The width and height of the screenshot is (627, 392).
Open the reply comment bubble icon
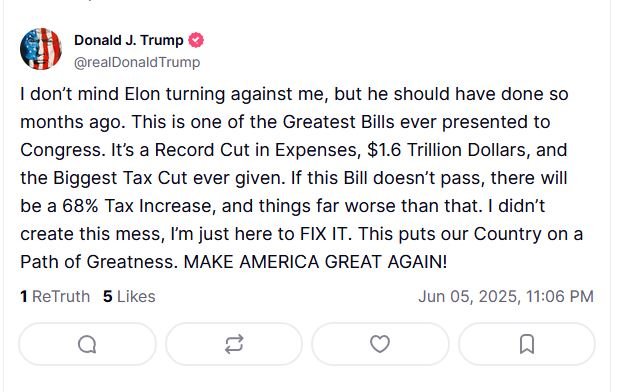(x=87, y=344)
